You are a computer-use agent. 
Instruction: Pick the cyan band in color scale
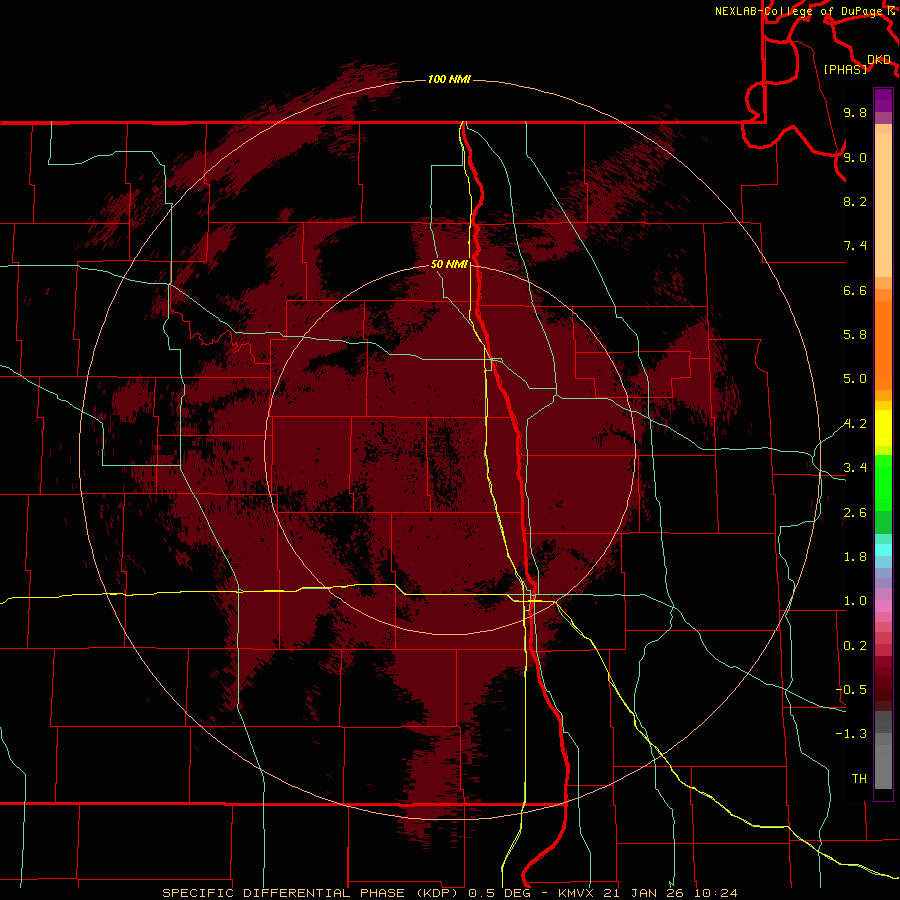[883, 550]
